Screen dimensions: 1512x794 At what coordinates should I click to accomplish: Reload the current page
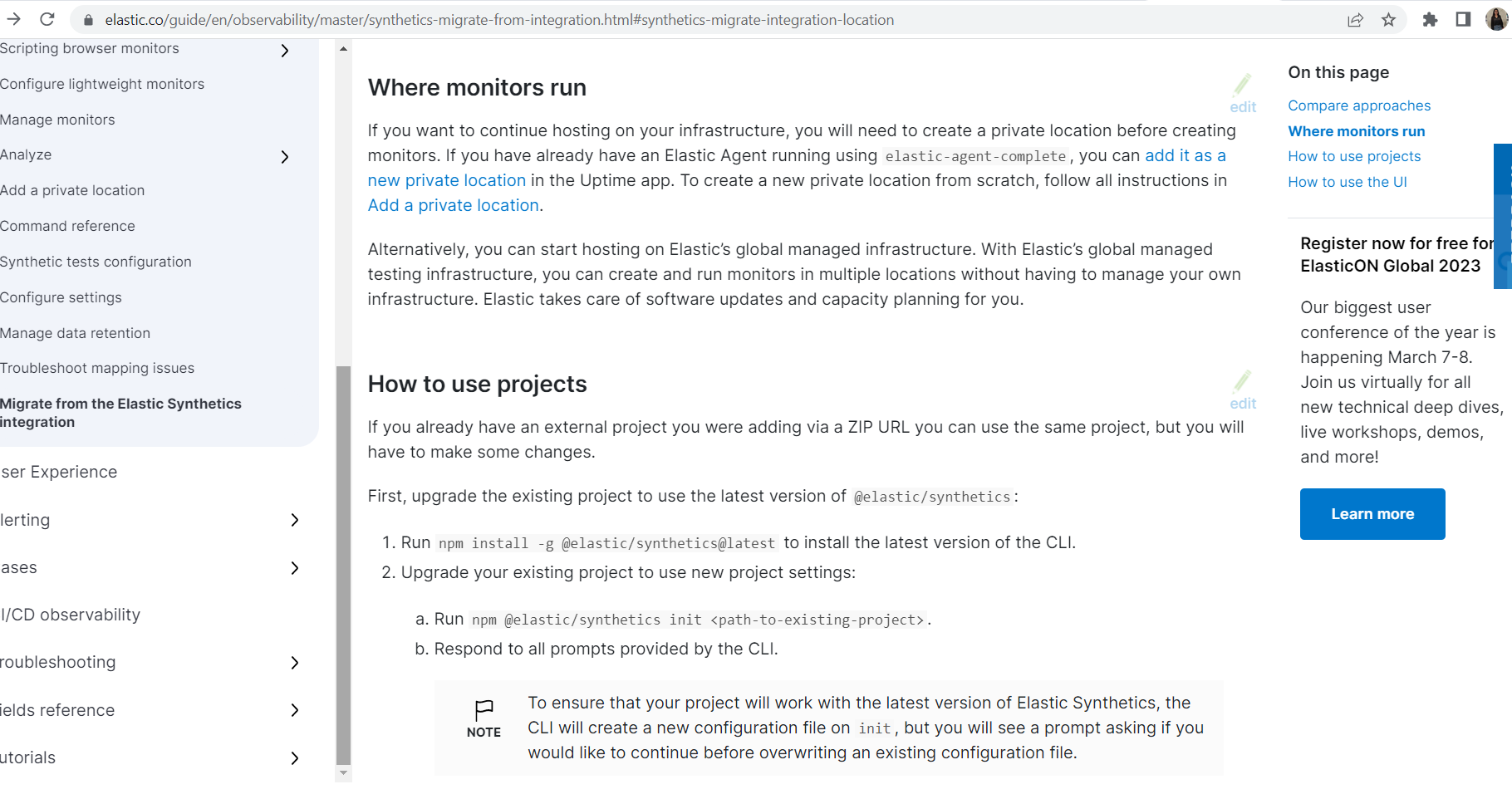pos(47,19)
